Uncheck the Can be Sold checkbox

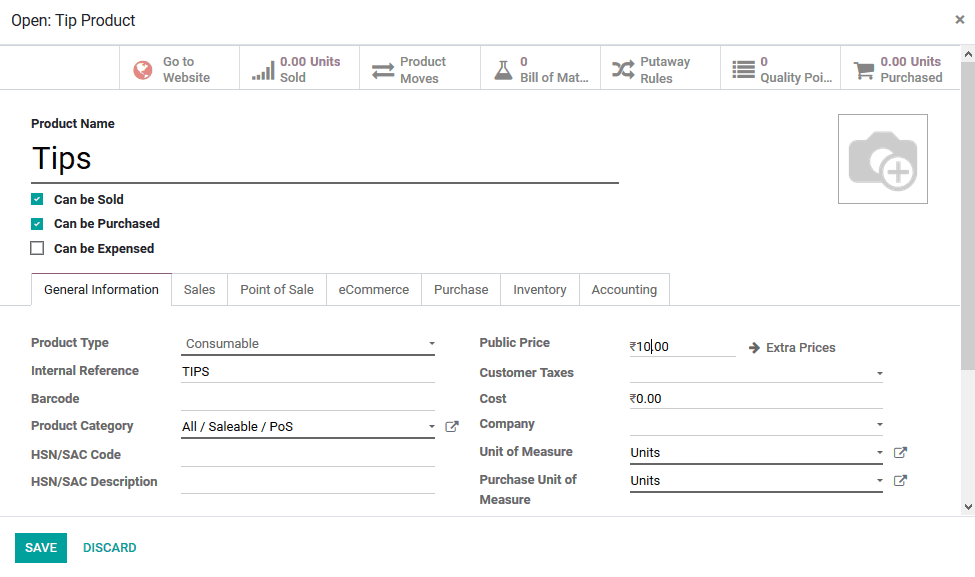pos(37,199)
